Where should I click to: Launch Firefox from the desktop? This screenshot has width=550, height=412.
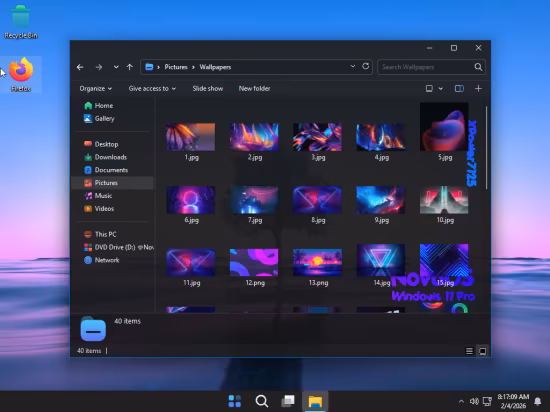(x=21, y=75)
